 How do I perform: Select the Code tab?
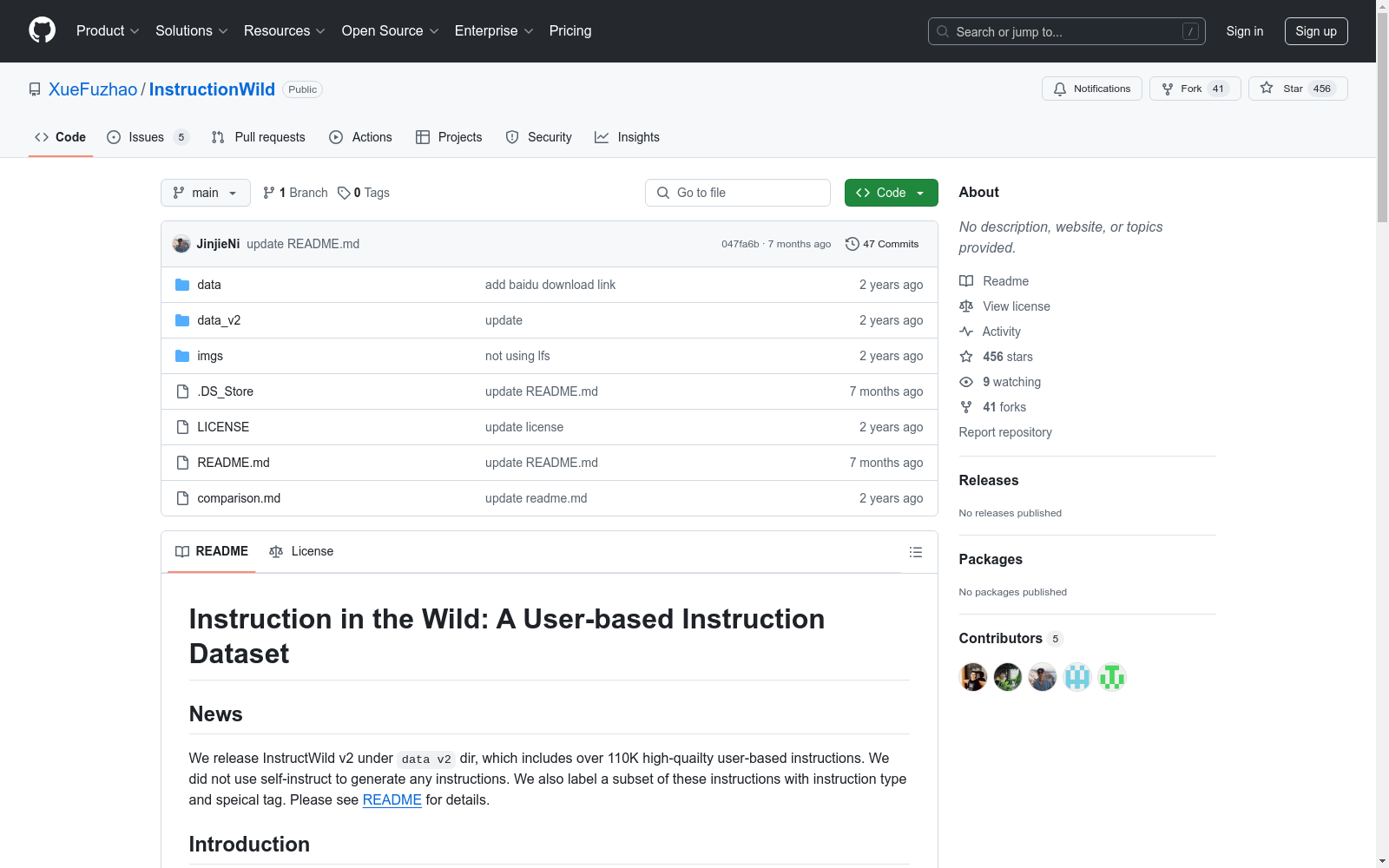[x=61, y=137]
